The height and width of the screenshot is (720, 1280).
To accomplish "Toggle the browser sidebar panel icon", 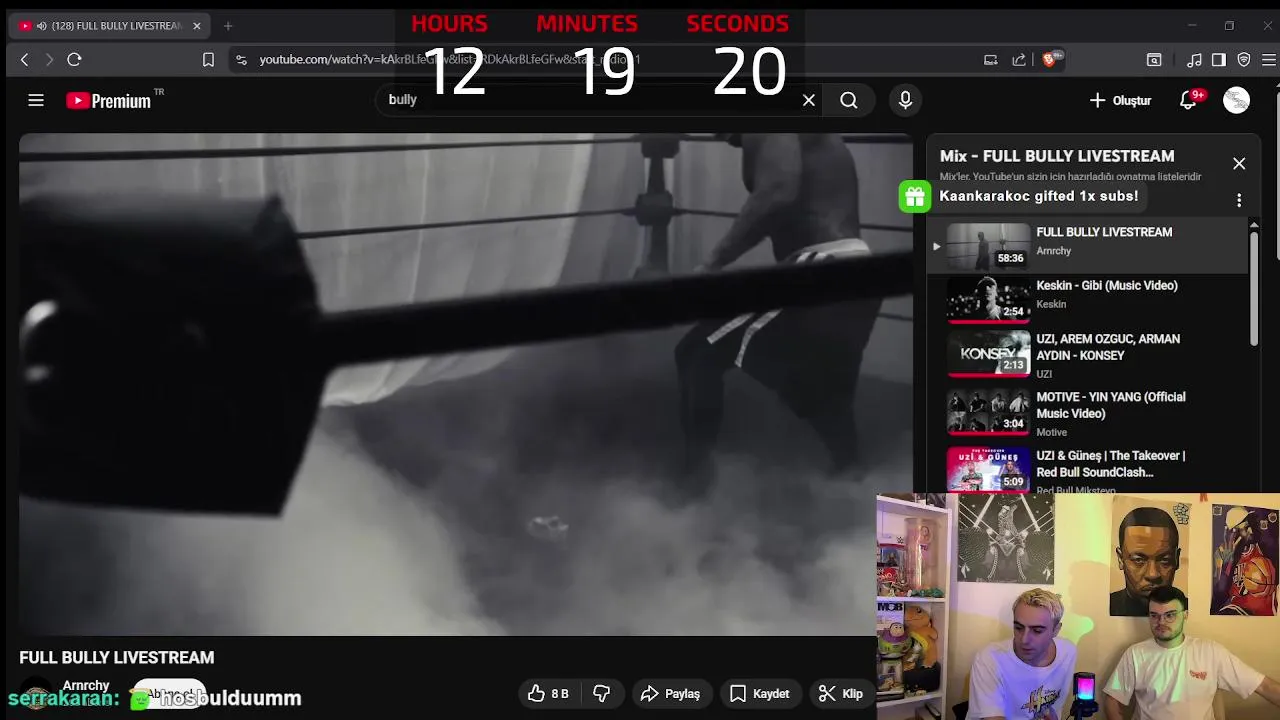I will pyautogui.click(x=1218, y=60).
